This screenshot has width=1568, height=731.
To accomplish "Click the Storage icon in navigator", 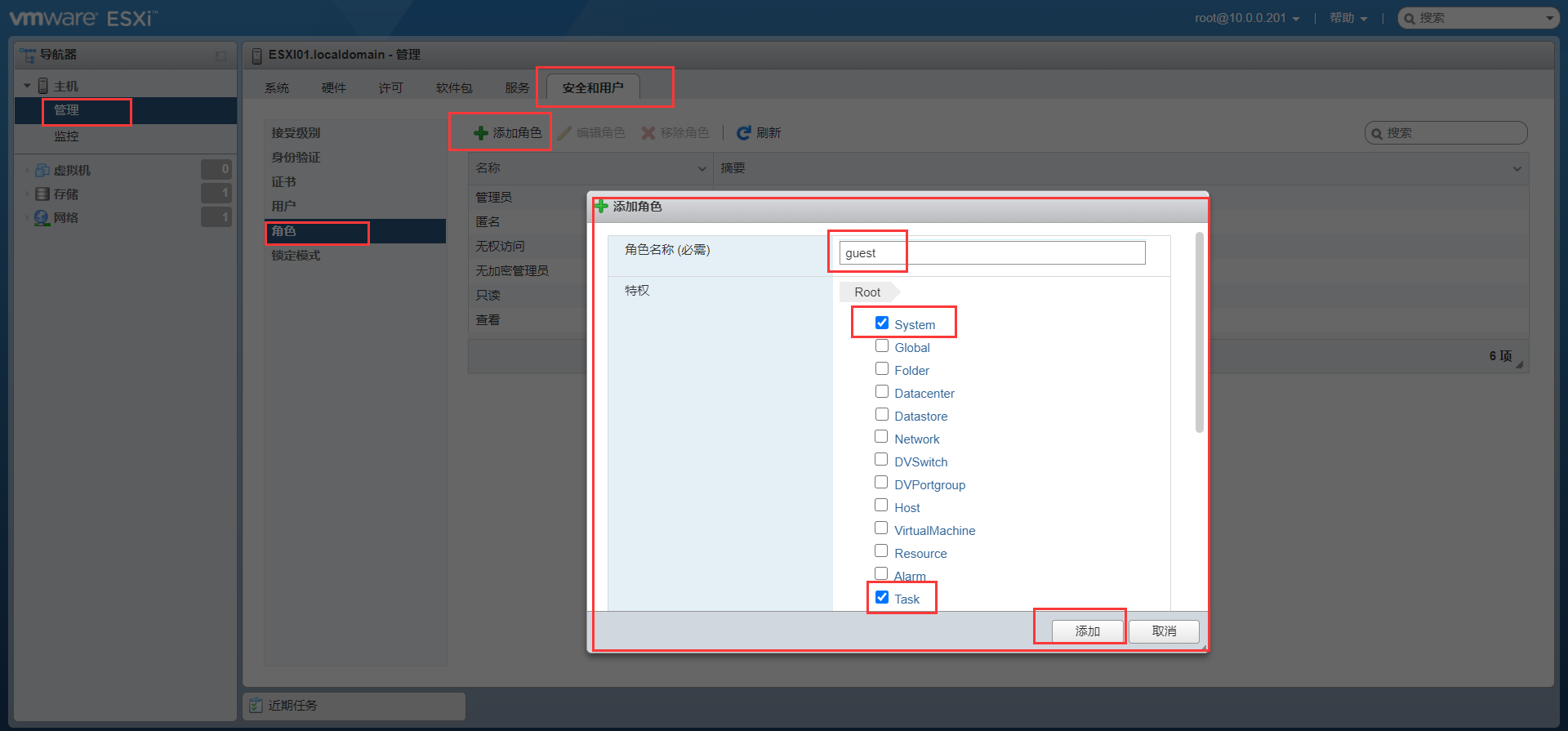I will 42,194.
